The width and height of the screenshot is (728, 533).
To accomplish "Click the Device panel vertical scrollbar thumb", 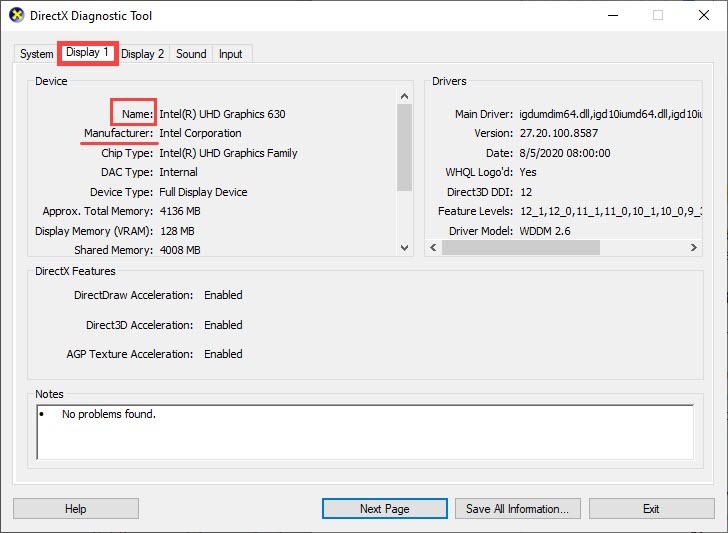I will point(404,146).
